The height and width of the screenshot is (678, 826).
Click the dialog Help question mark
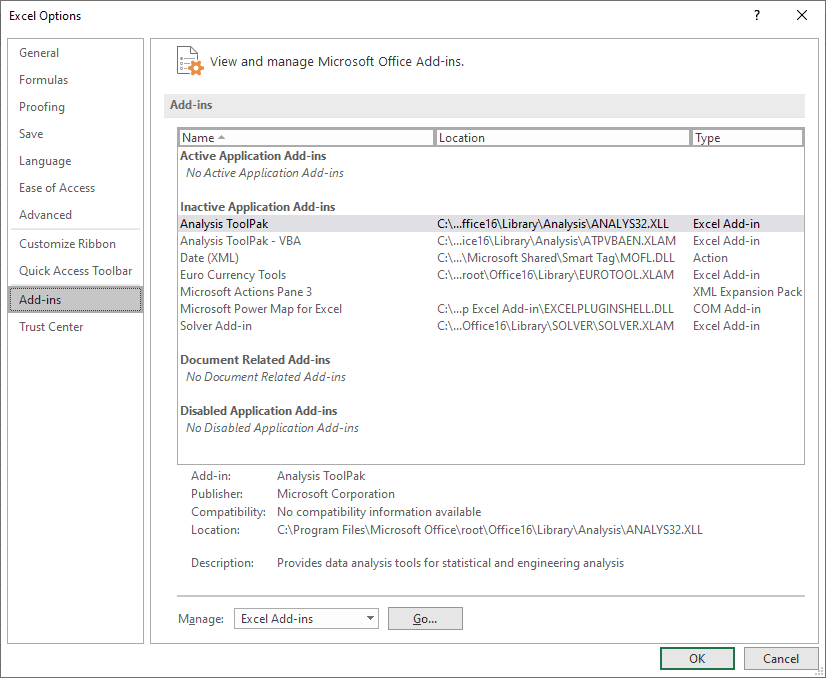pos(757,15)
